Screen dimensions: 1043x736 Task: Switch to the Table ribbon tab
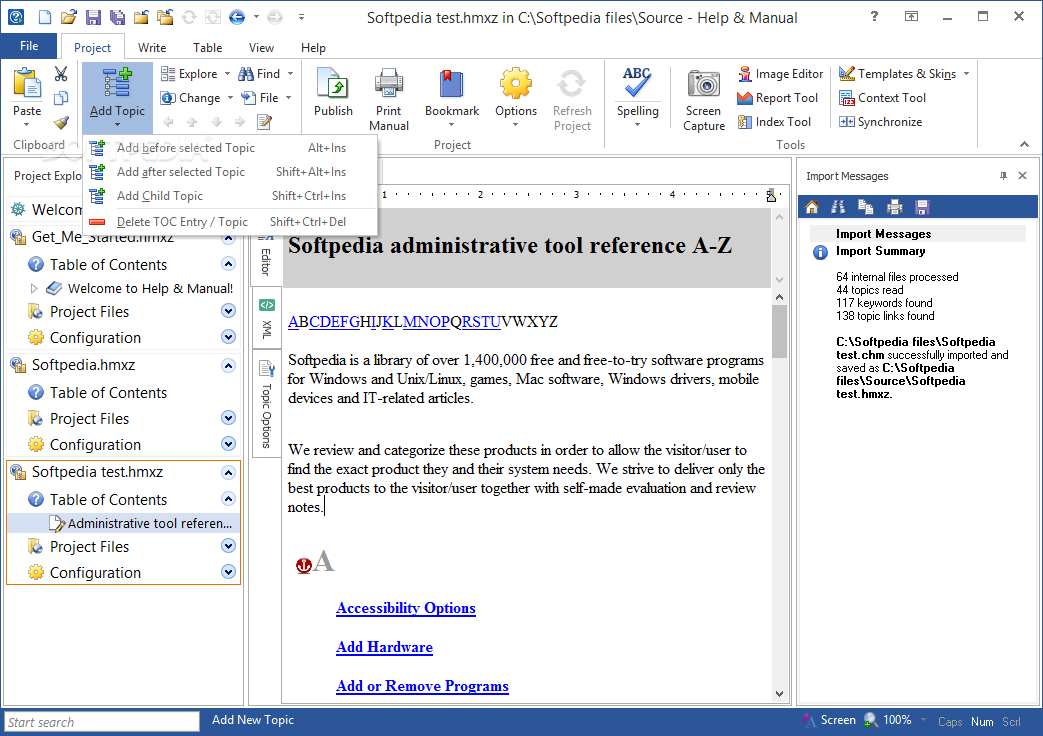208,48
